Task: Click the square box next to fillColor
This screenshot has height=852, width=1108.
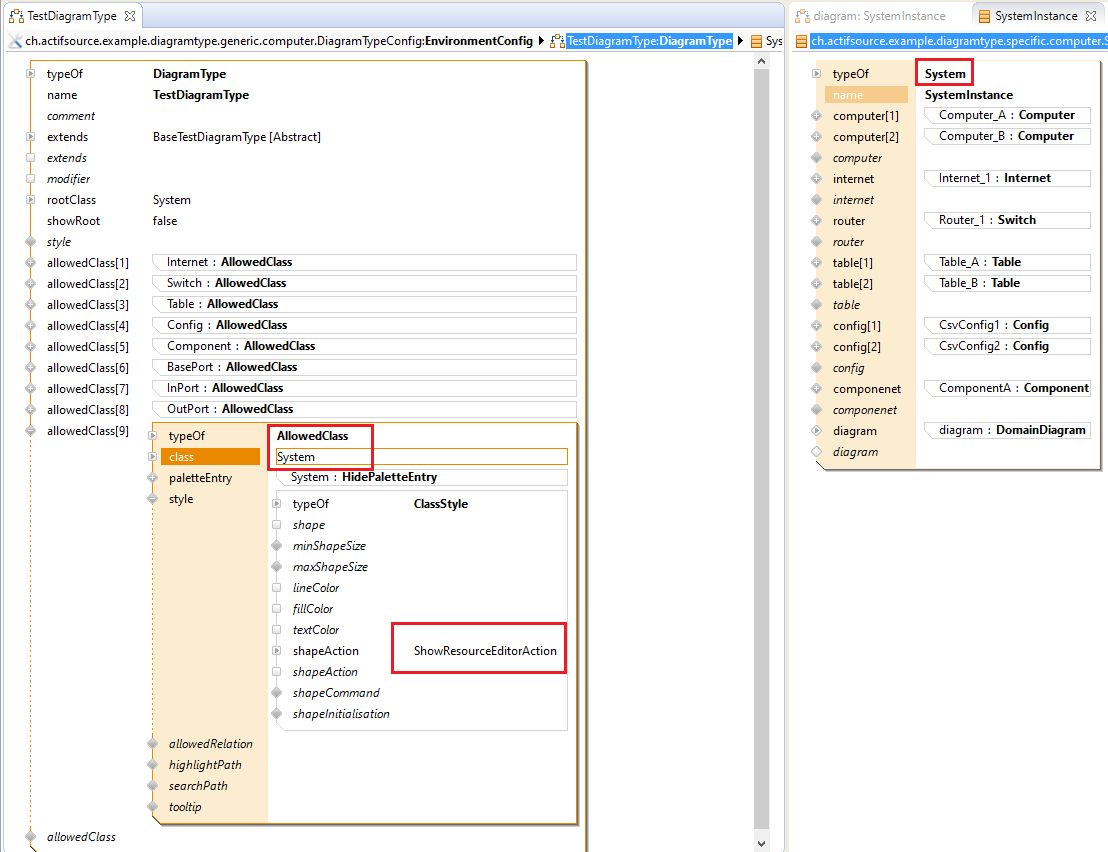Action: pos(277,609)
